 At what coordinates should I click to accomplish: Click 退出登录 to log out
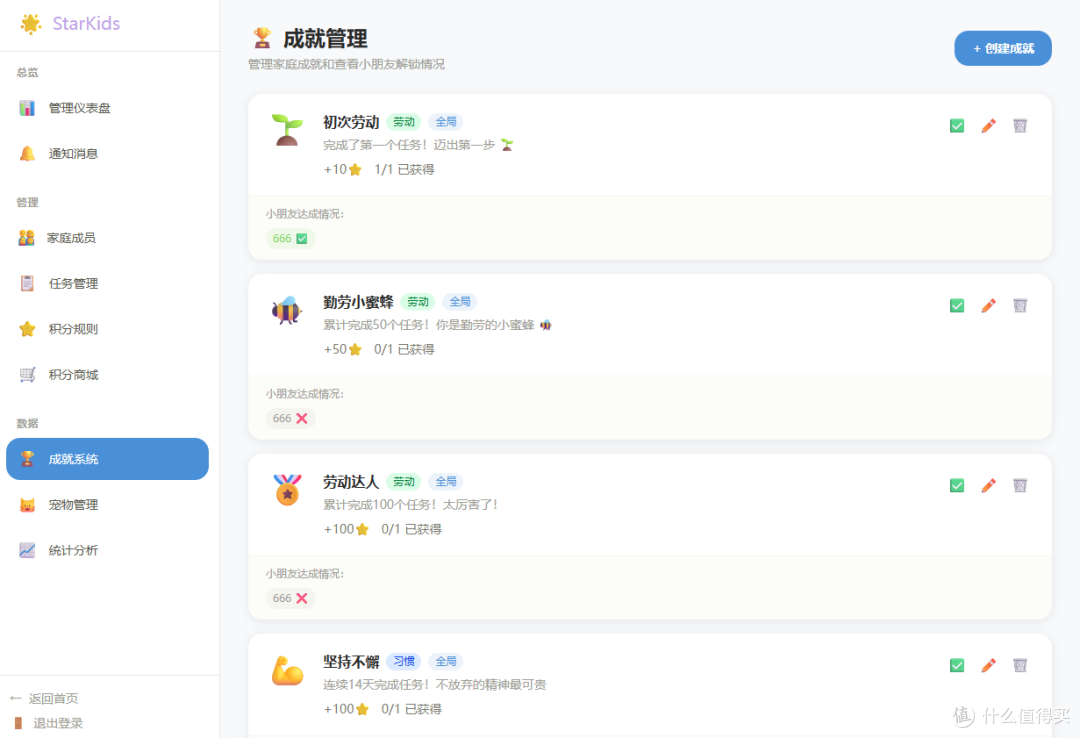(x=48, y=723)
